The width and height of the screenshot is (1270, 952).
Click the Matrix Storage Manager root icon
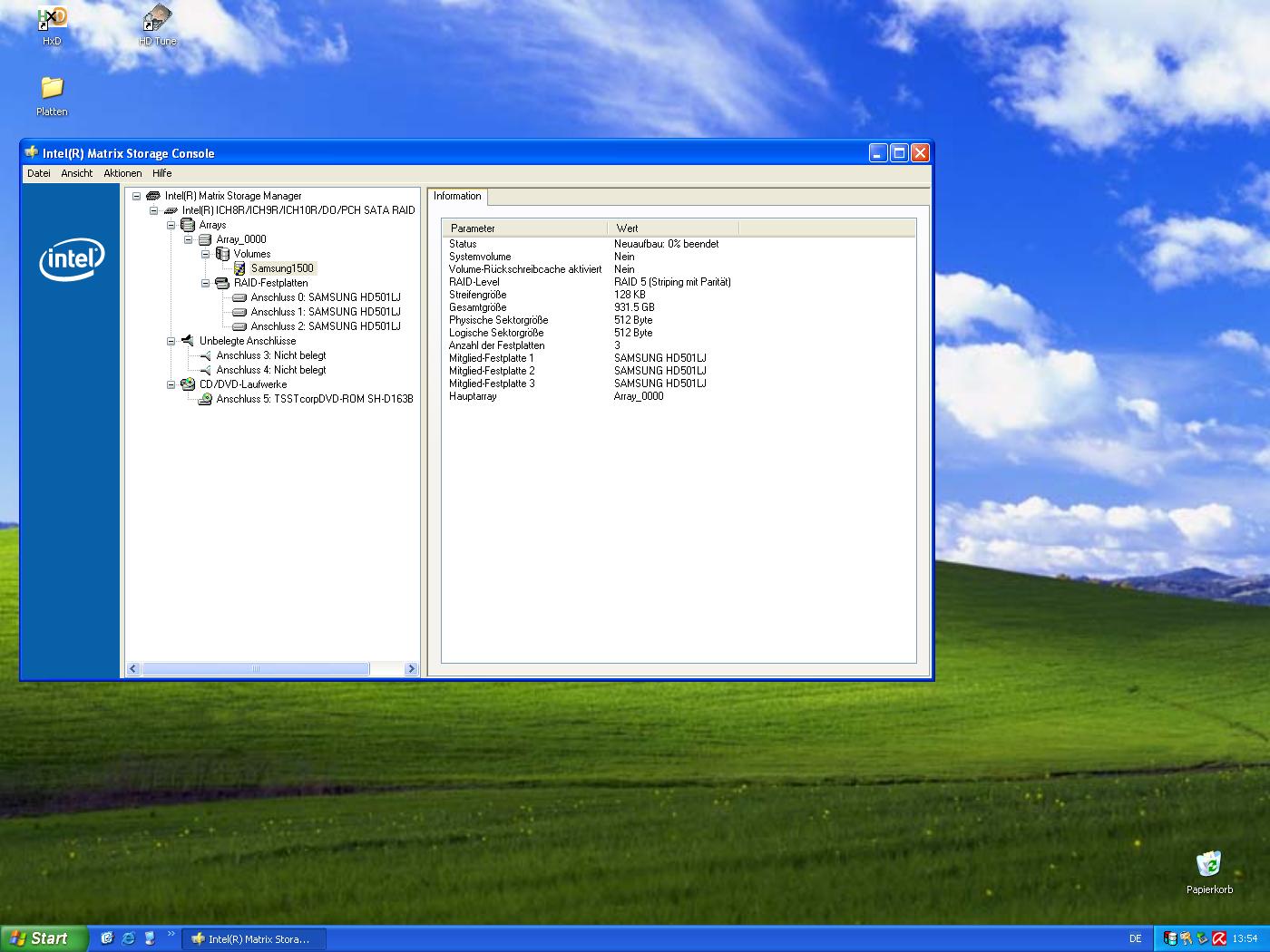tap(153, 196)
